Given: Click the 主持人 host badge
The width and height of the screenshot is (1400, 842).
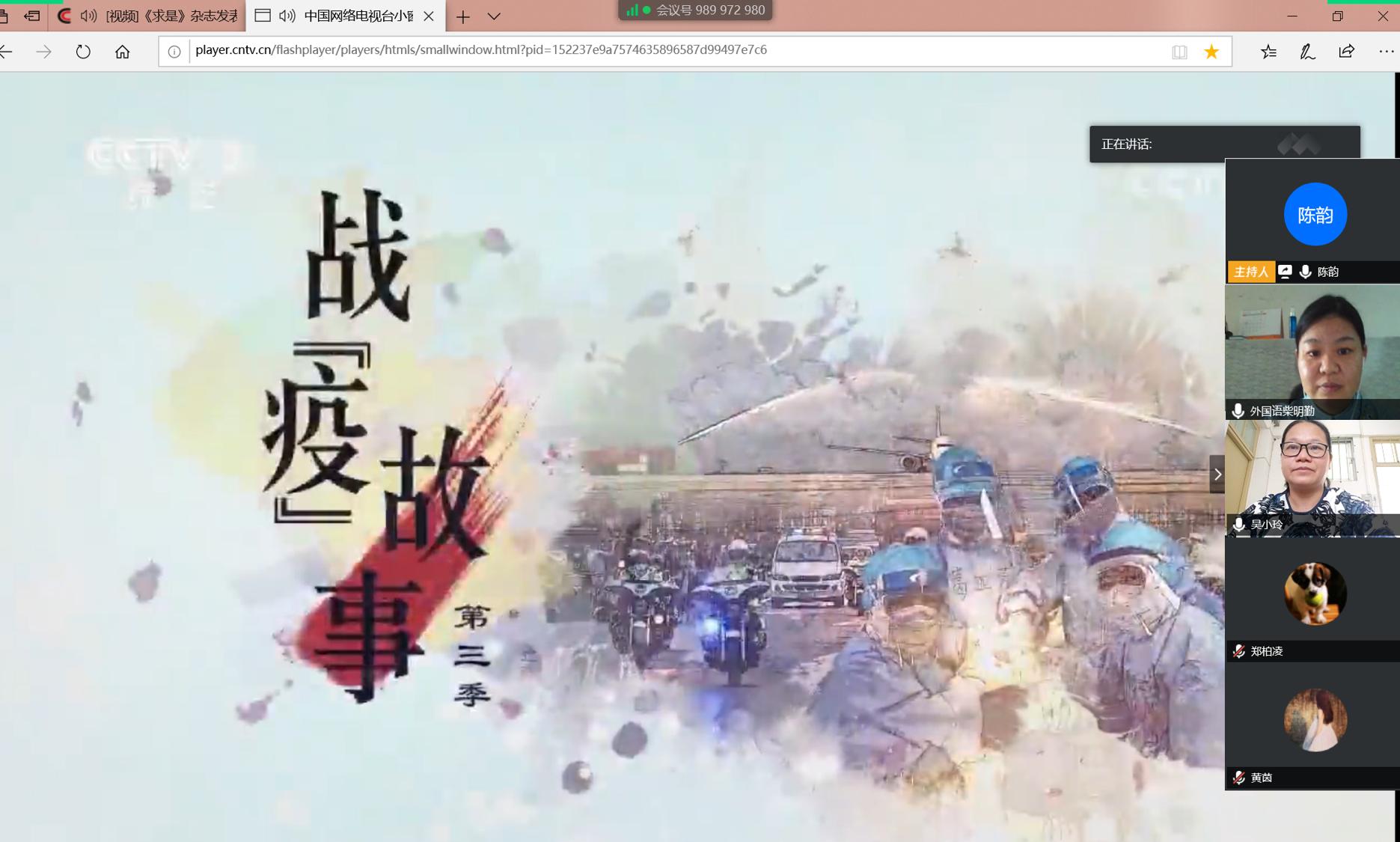Looking at the screenshot, I should (1250, 272).
